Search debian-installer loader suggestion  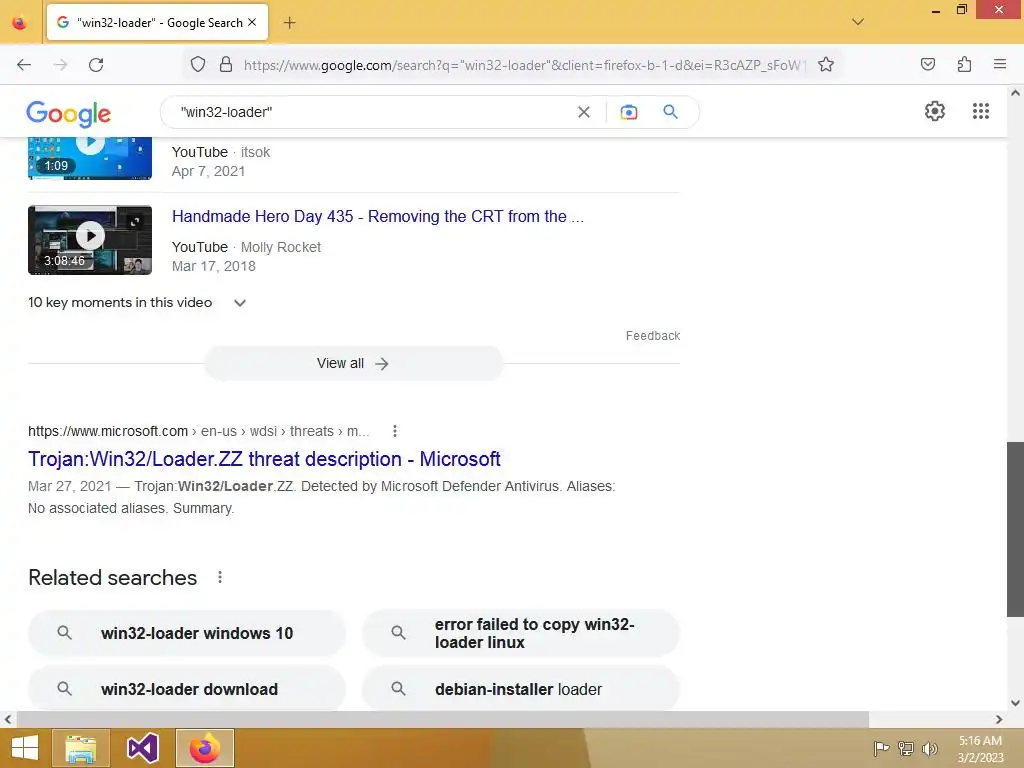pyautogui.click(x=520, y=688)
